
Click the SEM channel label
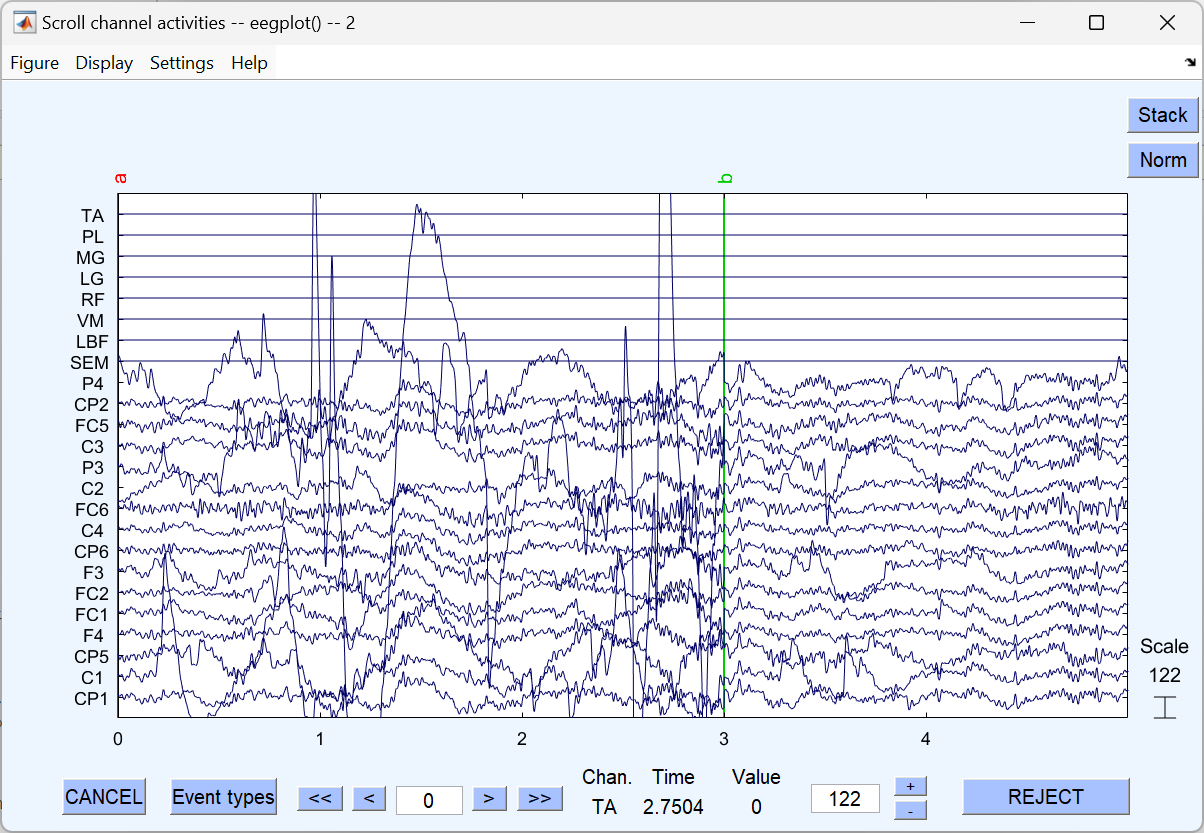[x=89, y=363]
